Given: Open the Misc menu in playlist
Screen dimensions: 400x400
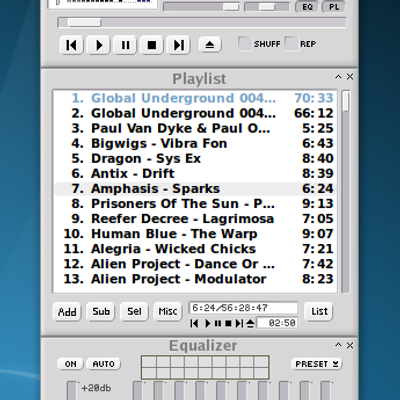Looking at the screenshot, I should tap(168, 312).
